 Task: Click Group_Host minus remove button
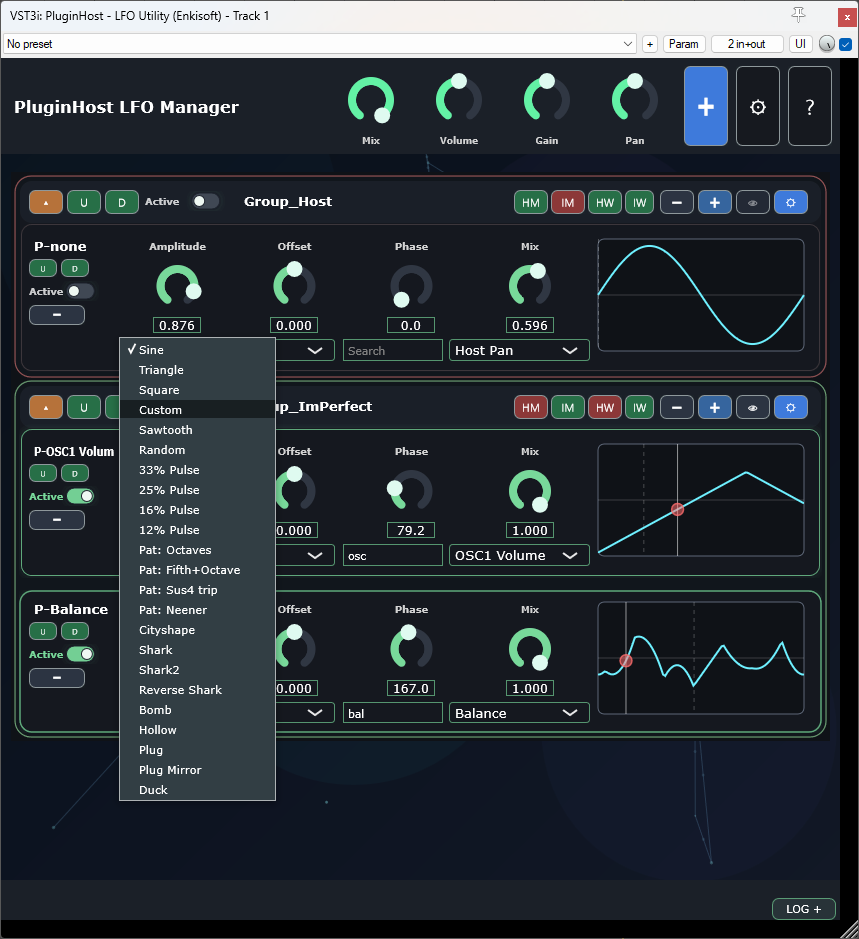(677, 202)
